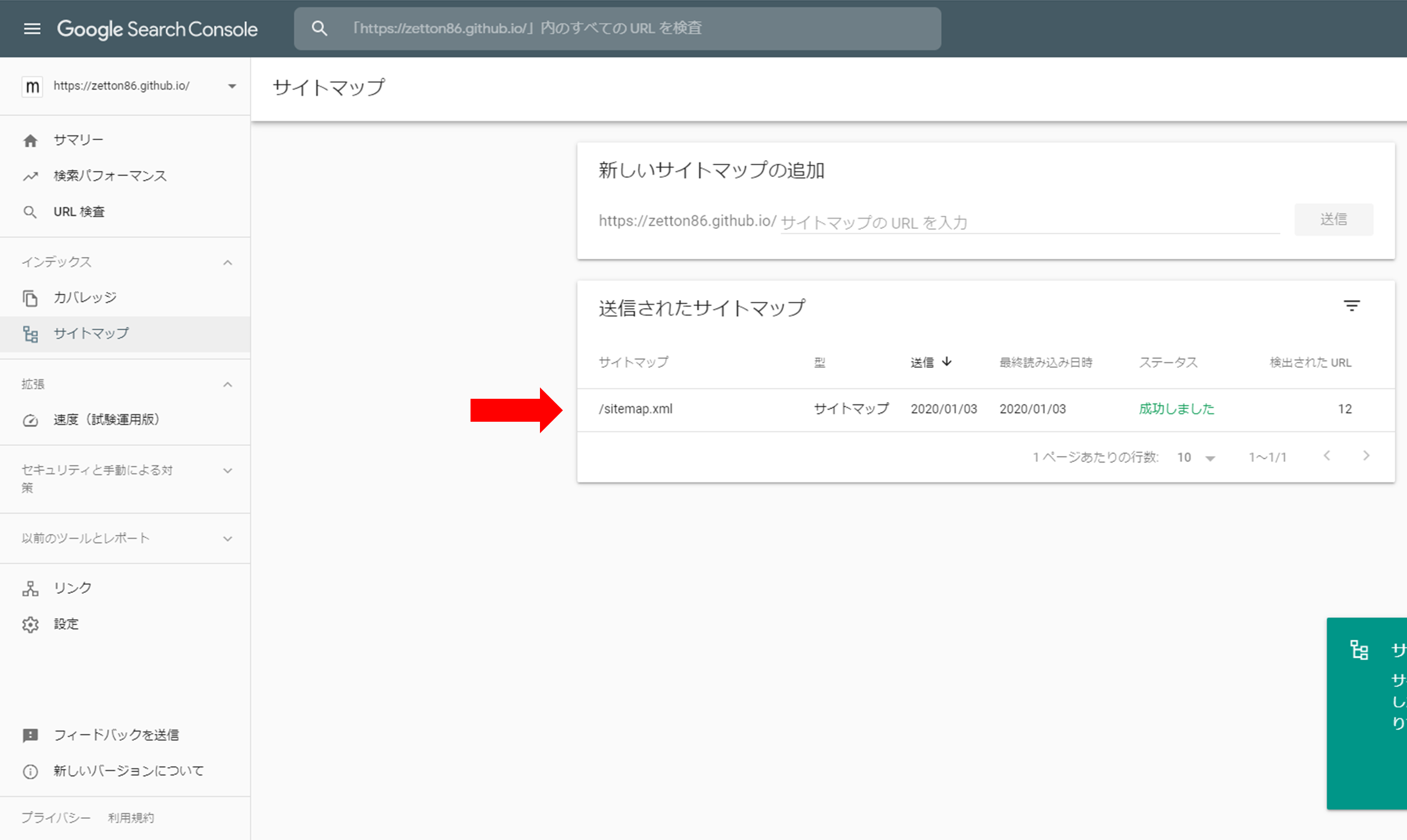
Task: Open /sitemap.xml entry details
Action: [x=635, y=409]
